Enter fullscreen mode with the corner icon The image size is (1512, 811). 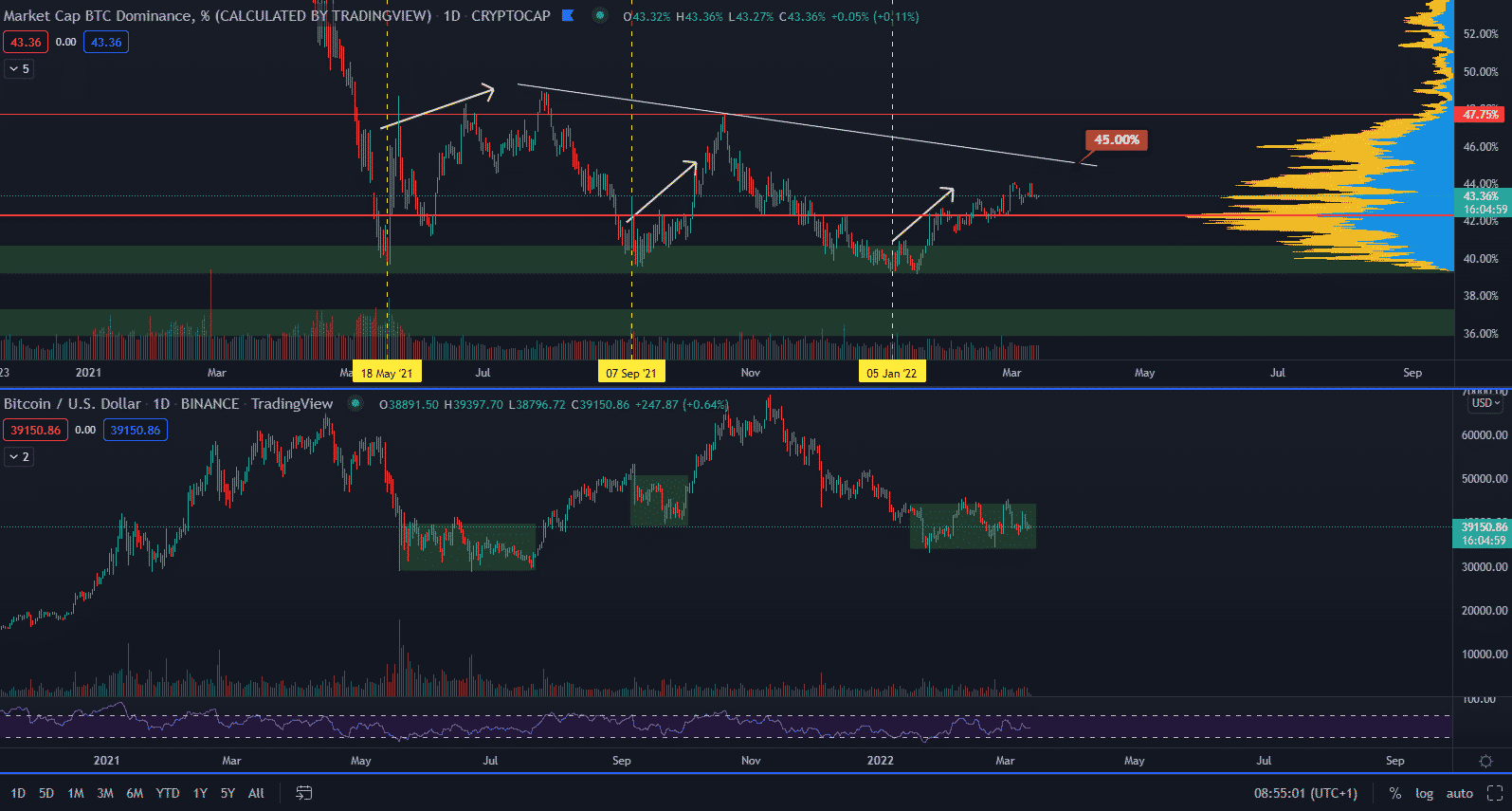click(1495, 793)
